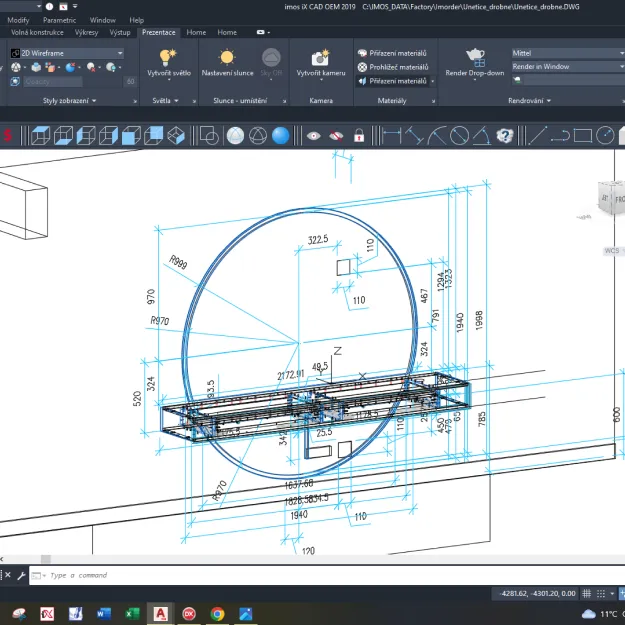
Task: Select the line drawing tool
Action: pyautogui.click(x=538, y=136)
